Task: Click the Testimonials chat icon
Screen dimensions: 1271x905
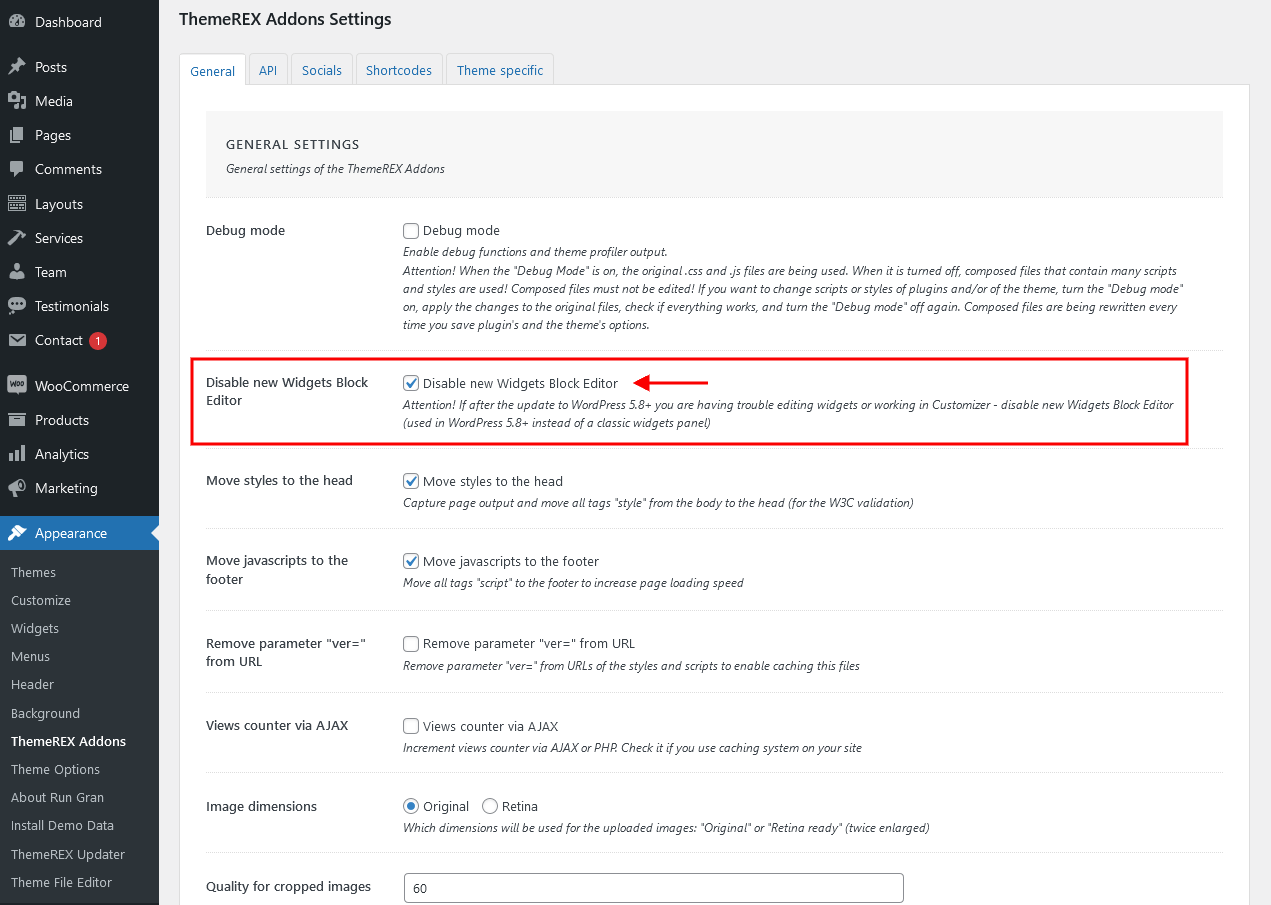Action: 17,306
